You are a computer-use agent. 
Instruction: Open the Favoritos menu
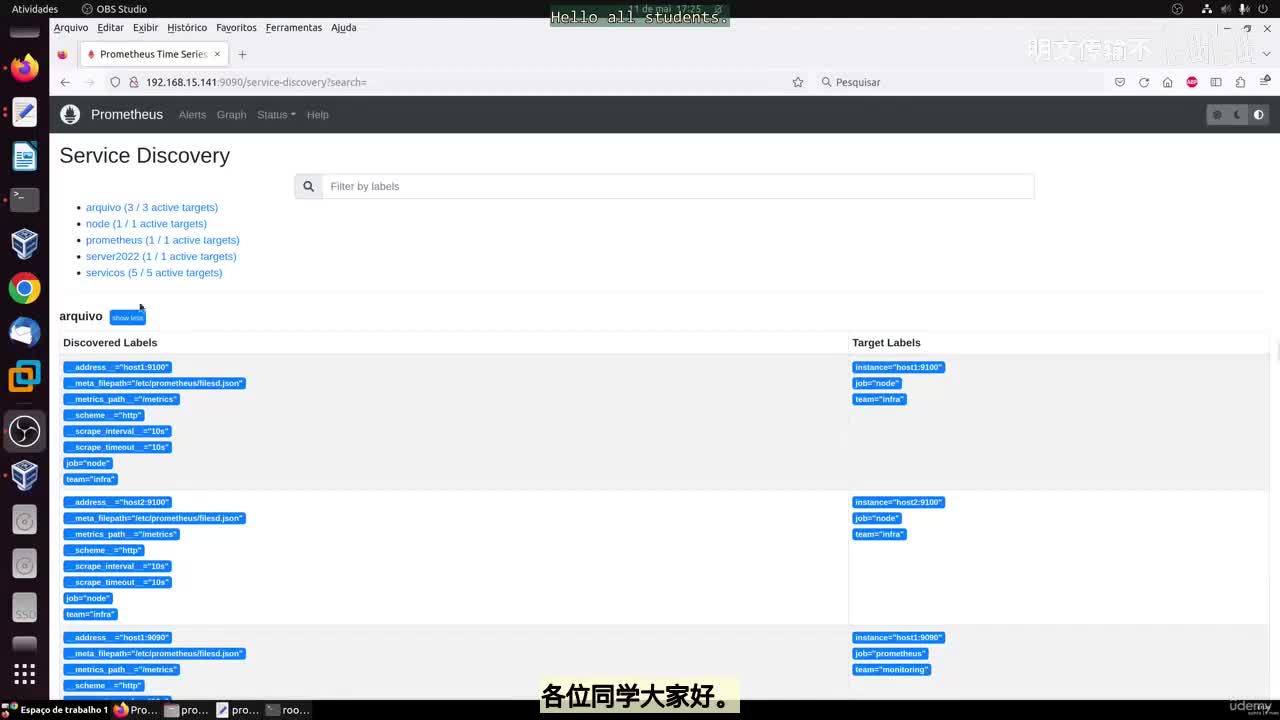pos(236,28)
